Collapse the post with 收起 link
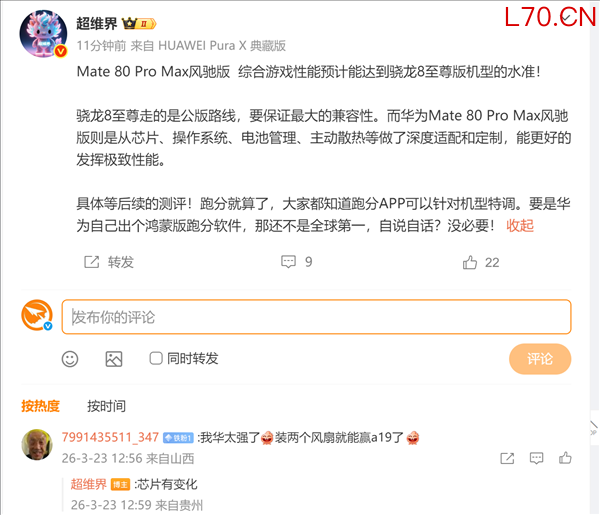 [520, 226]
